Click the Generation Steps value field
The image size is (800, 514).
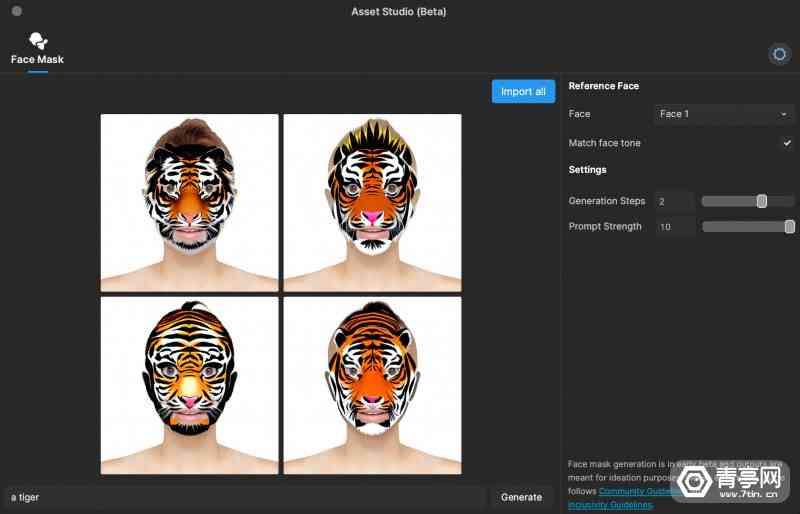(x=674, y=201)
